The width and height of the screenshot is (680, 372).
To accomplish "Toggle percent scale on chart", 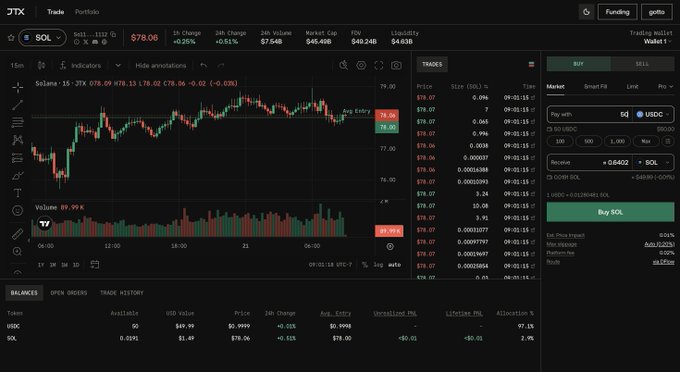I will coord(365,264).
